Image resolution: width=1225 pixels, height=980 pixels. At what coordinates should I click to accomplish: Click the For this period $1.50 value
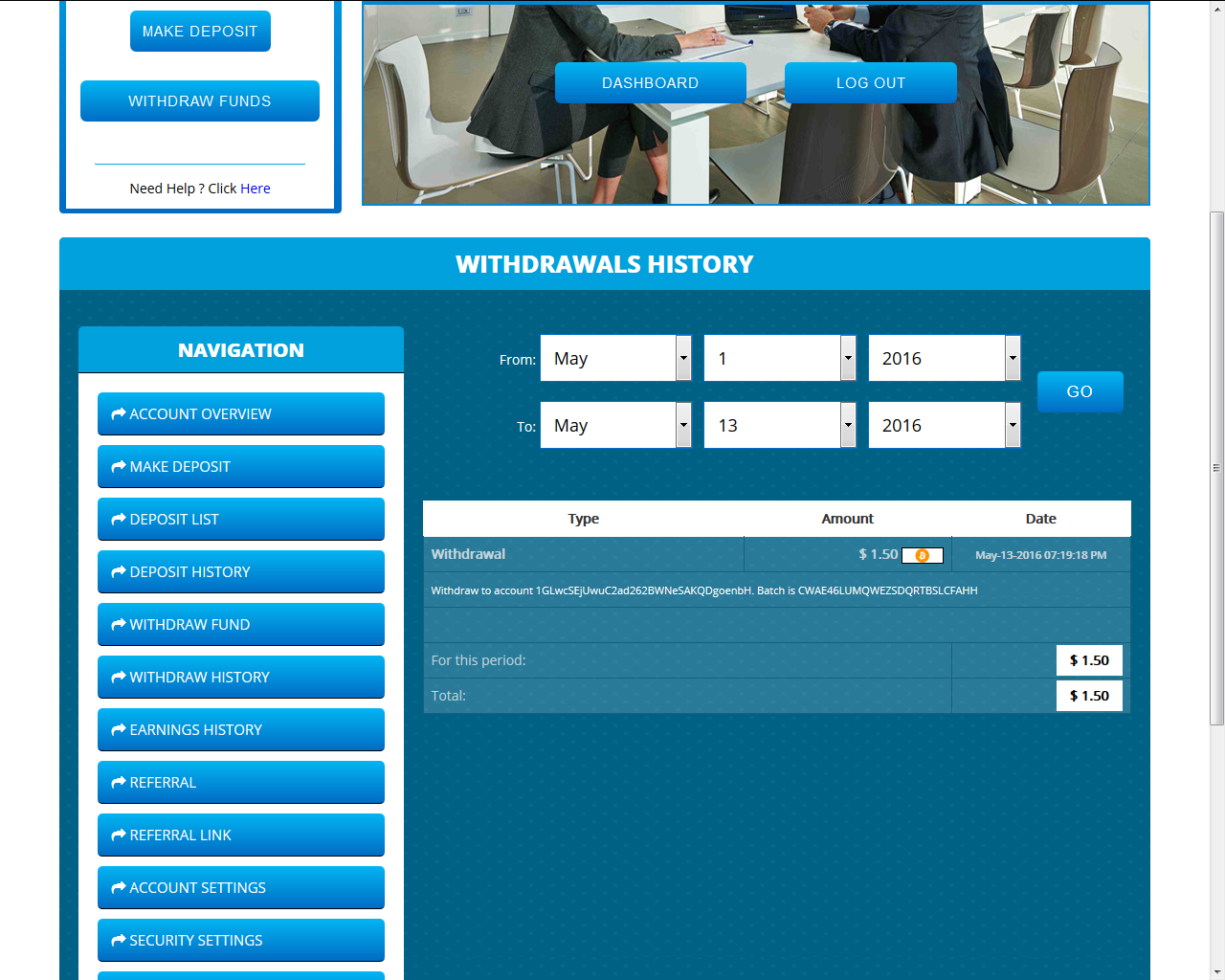pos(1089,660)
